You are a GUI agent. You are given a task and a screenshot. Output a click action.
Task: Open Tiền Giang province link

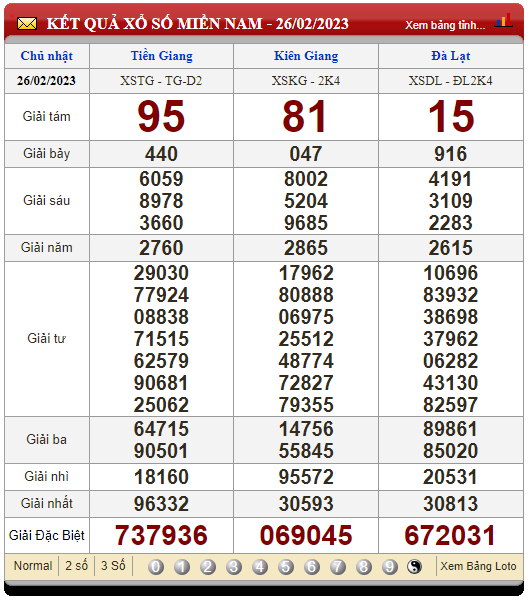tap(162, 56)
